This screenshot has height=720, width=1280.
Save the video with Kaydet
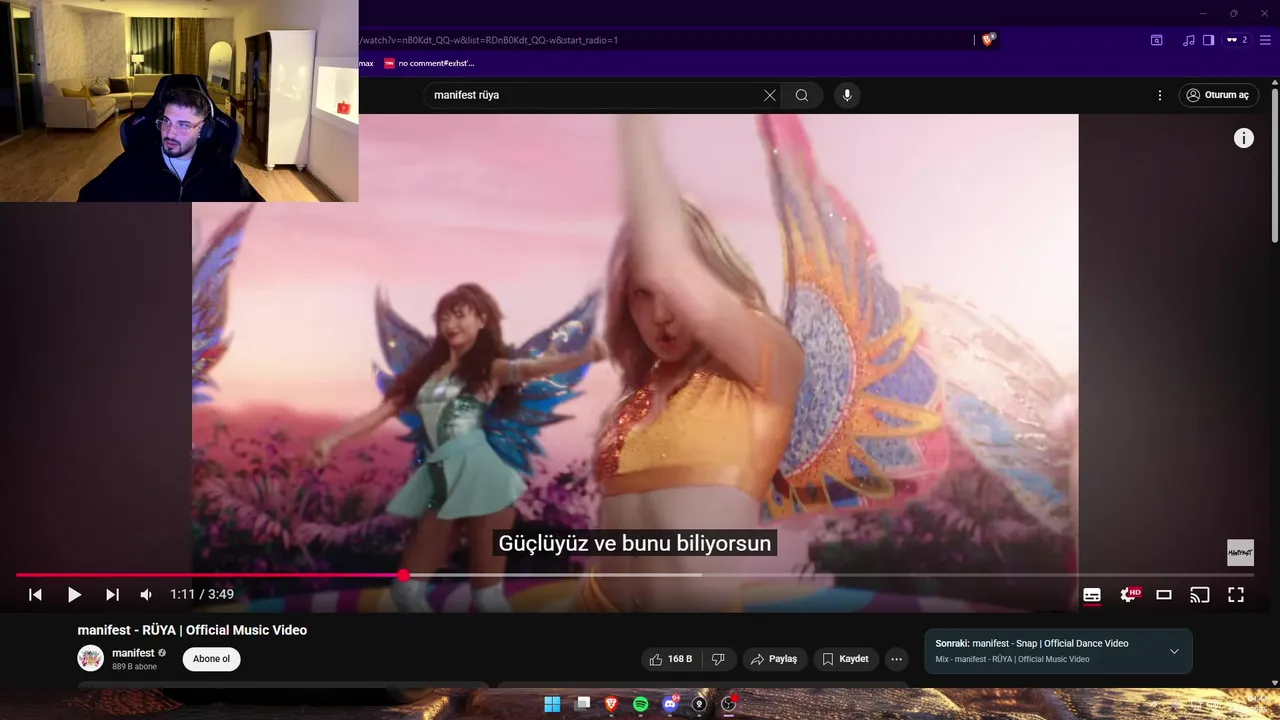(846, 659)
